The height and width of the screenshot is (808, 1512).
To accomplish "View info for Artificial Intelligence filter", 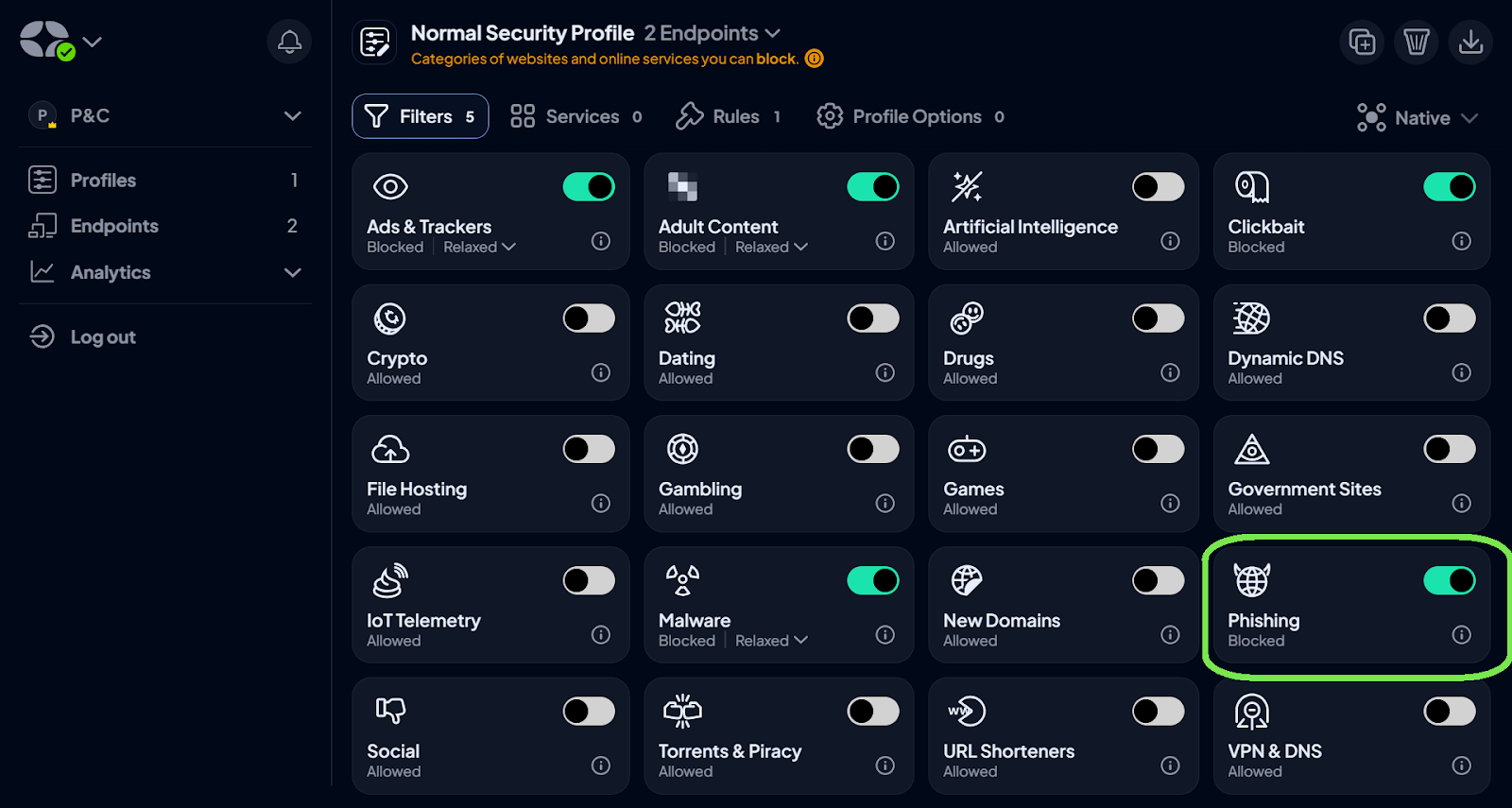I will [x=1170, y=241].
